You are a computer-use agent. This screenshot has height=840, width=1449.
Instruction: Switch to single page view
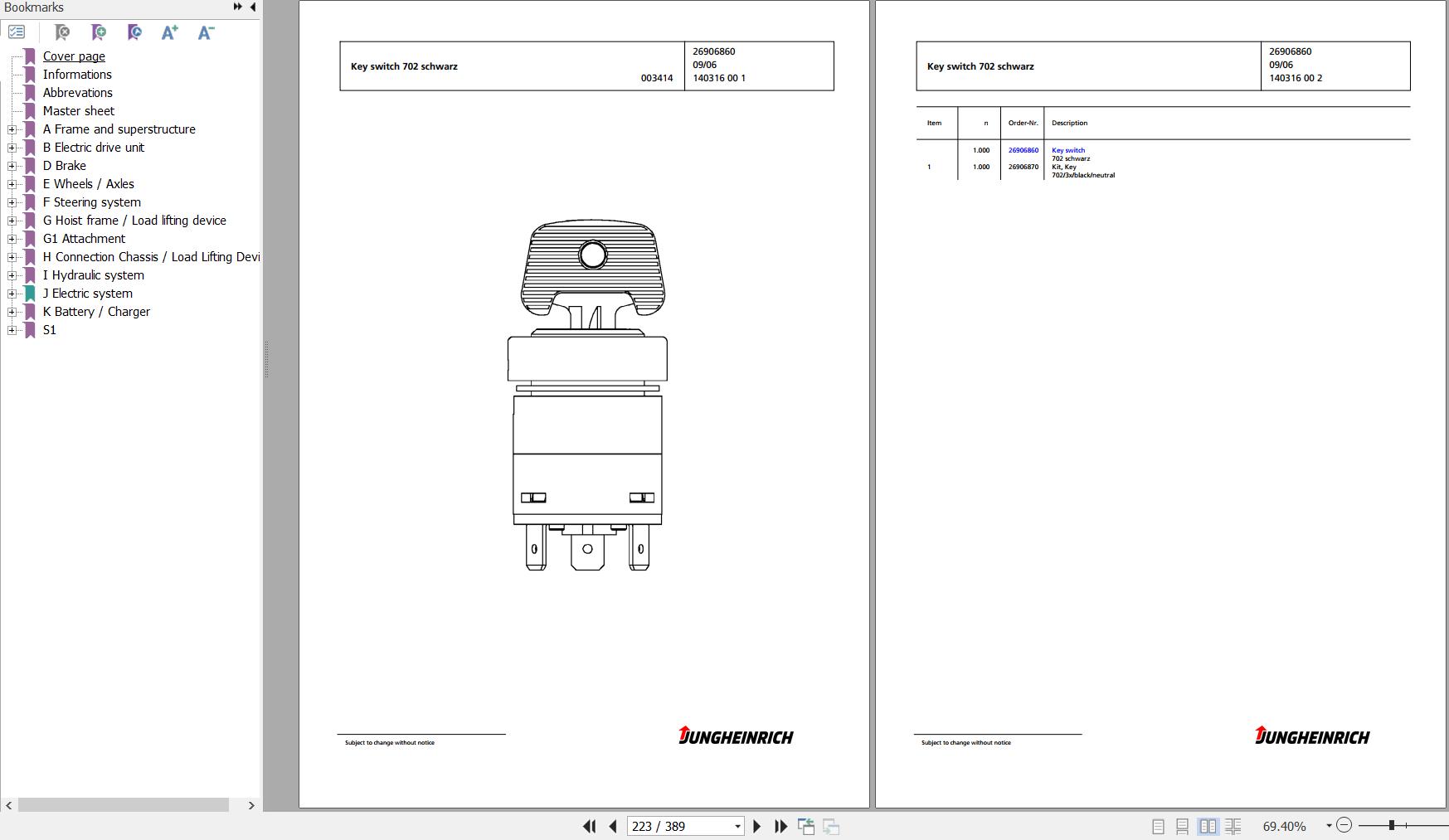[1158, 827]
